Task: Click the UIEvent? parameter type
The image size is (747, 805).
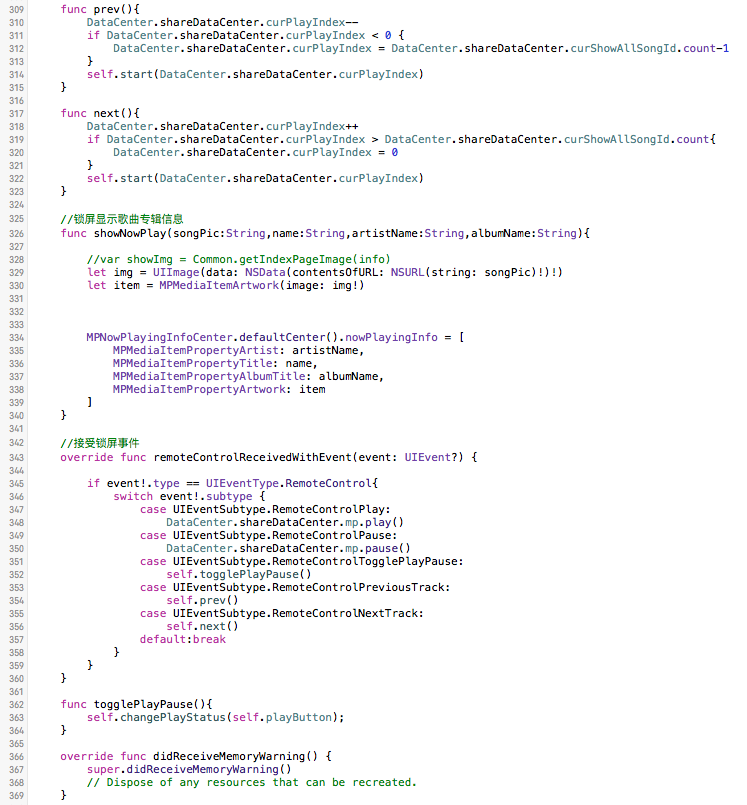Action: coord(431,457)
